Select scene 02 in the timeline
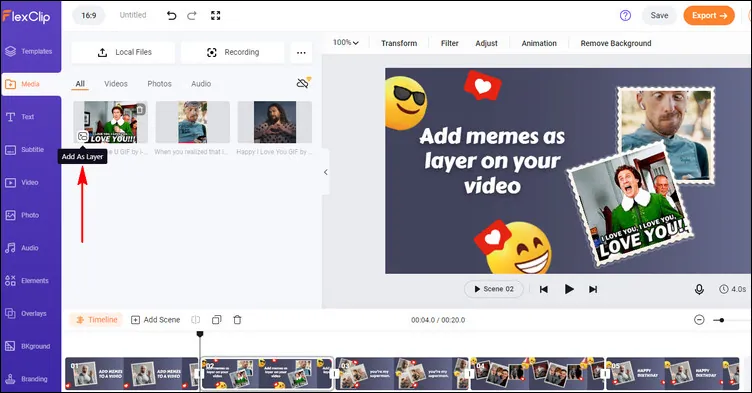752x393 pixels. [267, 373]
